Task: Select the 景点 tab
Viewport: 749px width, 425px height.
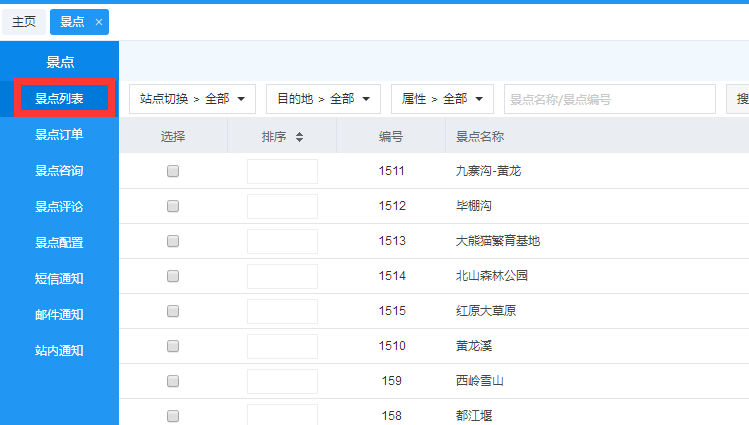Action: 72,22
